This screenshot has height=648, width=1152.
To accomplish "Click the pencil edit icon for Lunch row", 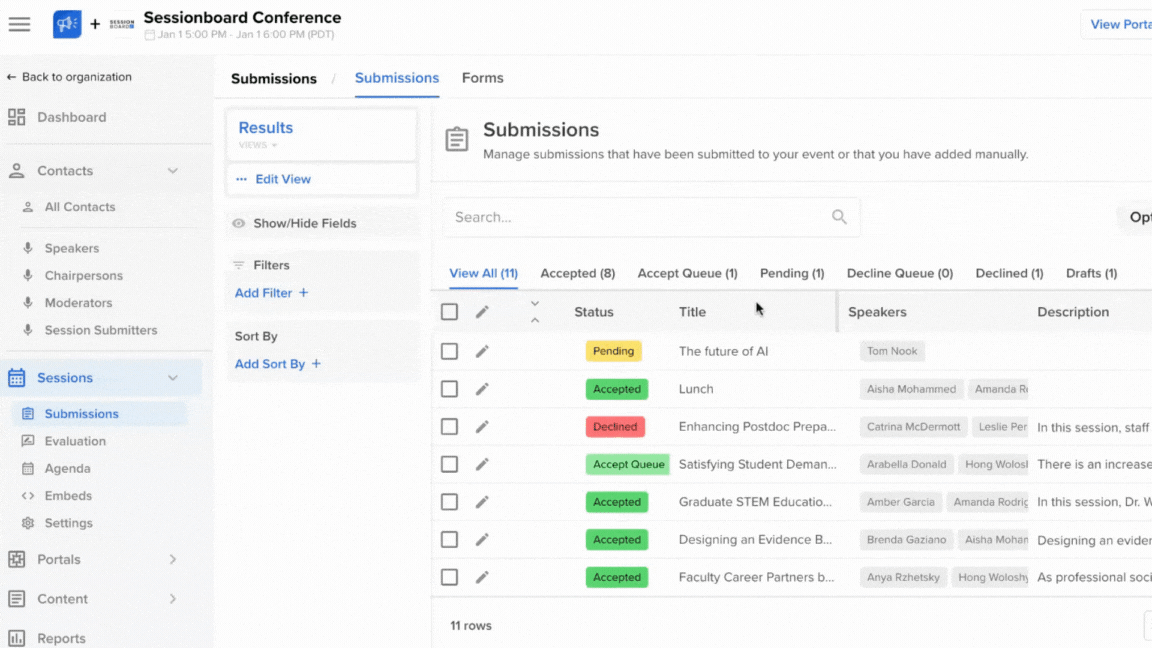I will coord(482,389).
